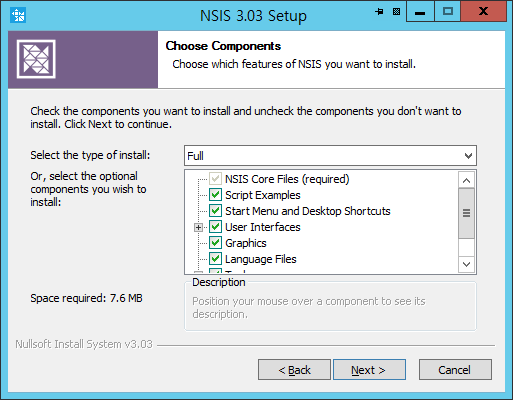Click the pin icon in title bar
513x400 pixels.
point(379,12)
